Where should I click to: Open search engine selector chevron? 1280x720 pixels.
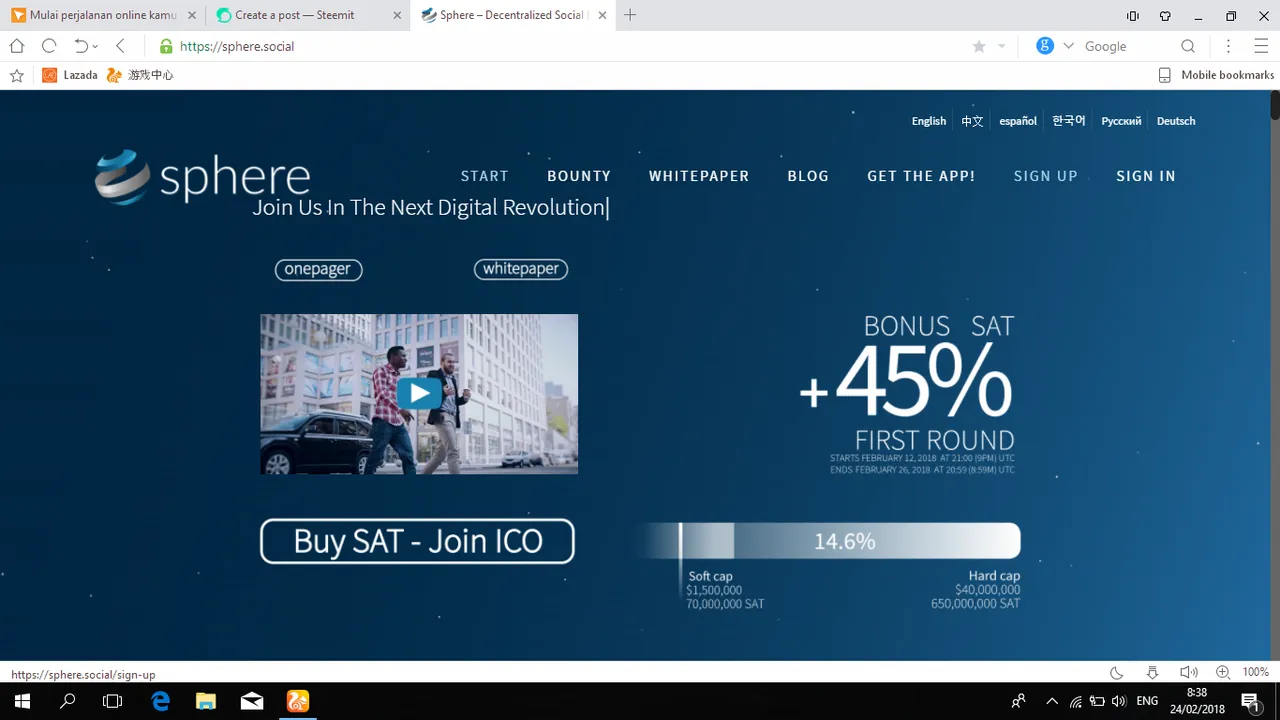[1068, 46]
